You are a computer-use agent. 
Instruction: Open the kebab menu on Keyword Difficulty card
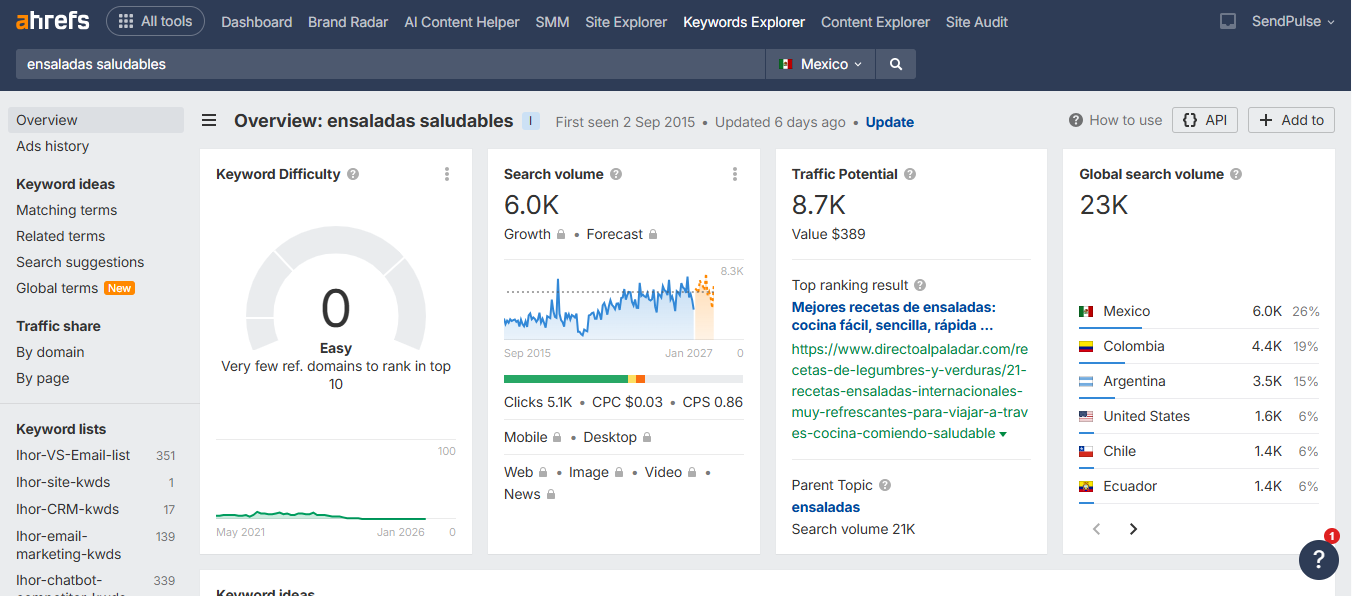447,173
